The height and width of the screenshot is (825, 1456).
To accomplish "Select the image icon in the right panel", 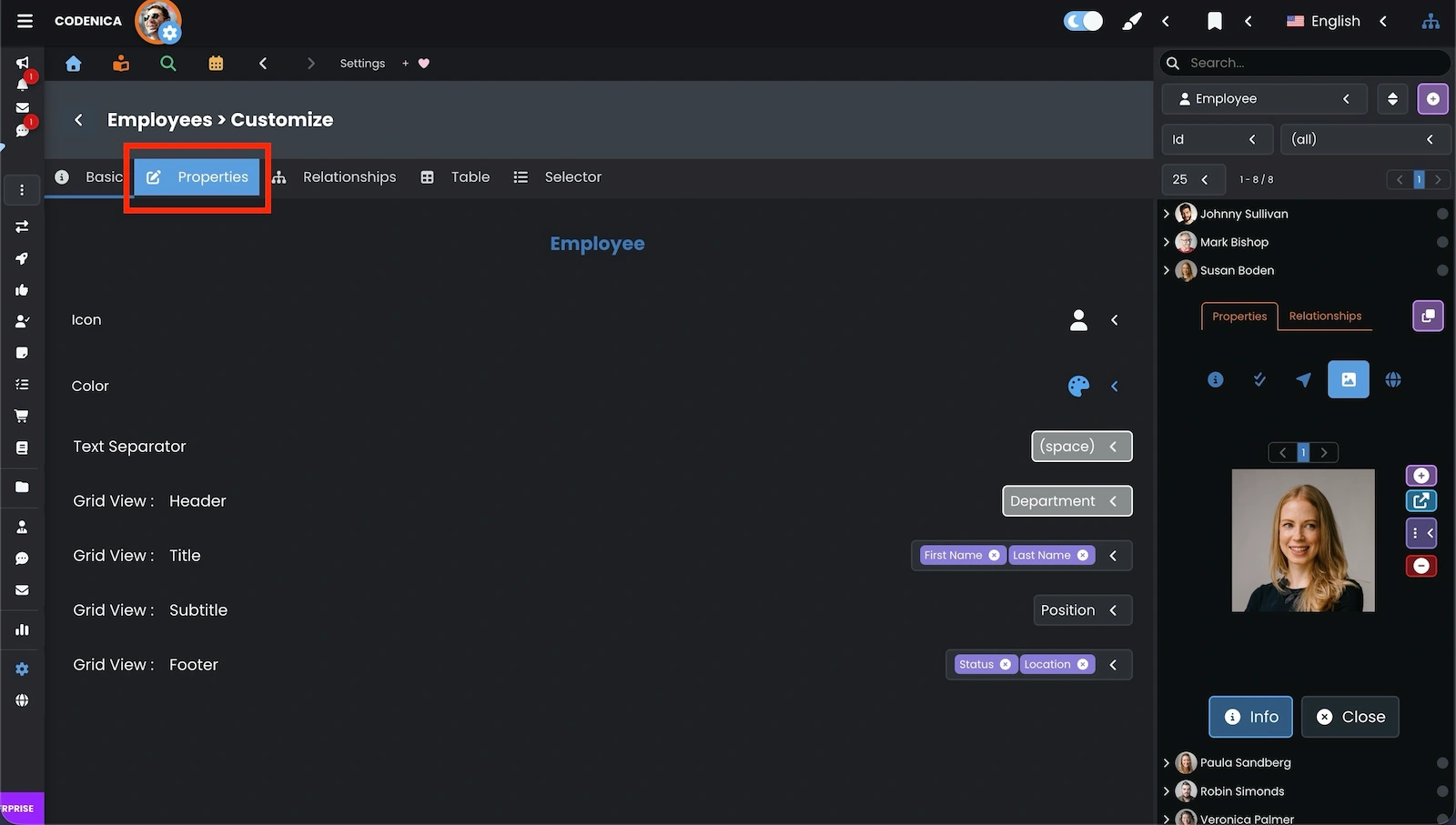I will tap(1349, 379).
